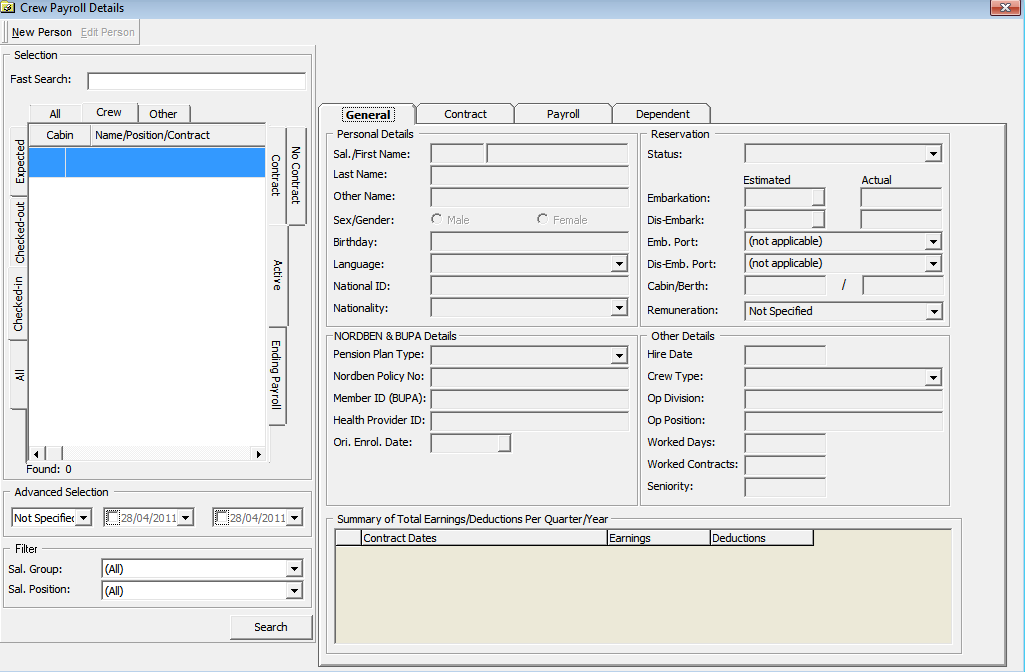Click the Birthday field
The image size is (1025, 672).
point(529,242)
